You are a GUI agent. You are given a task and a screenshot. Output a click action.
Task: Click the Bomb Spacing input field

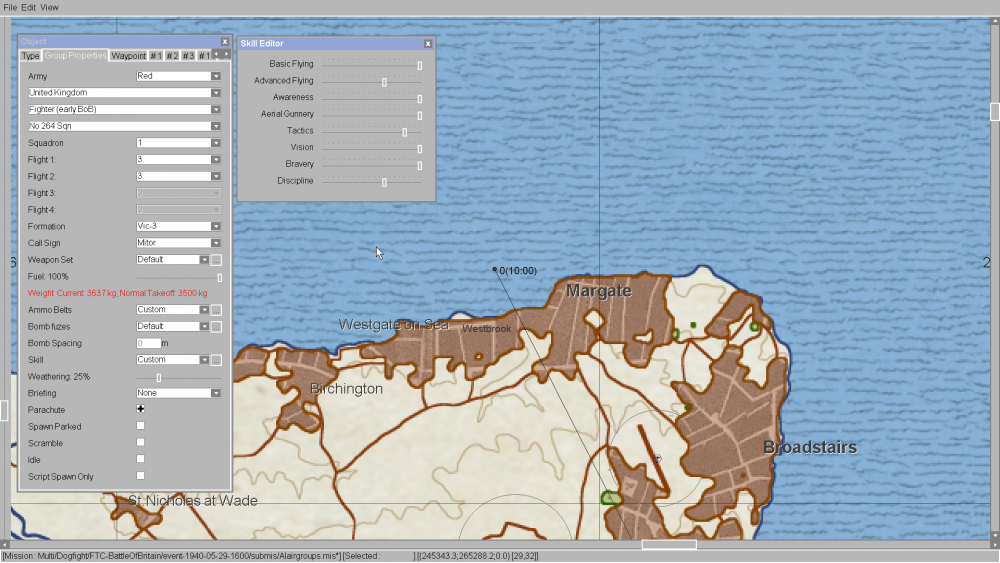click(148, 343)
